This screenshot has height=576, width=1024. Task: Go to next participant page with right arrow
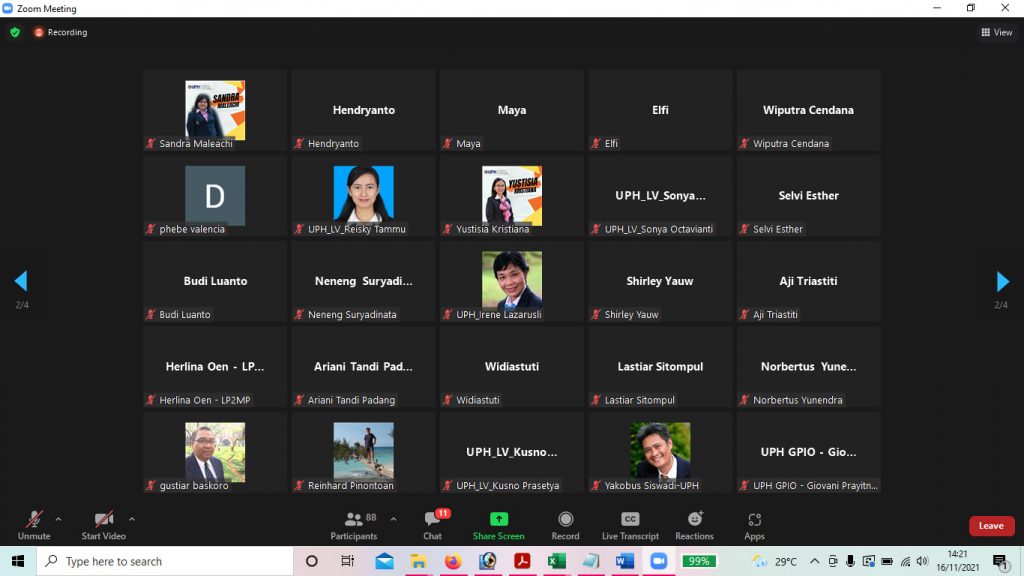click(1002, 281)
